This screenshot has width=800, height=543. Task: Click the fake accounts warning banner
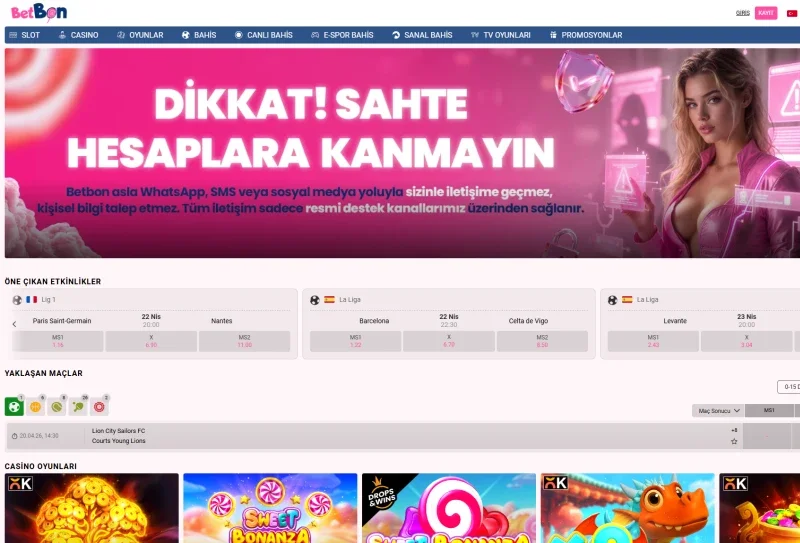point(402,153)
